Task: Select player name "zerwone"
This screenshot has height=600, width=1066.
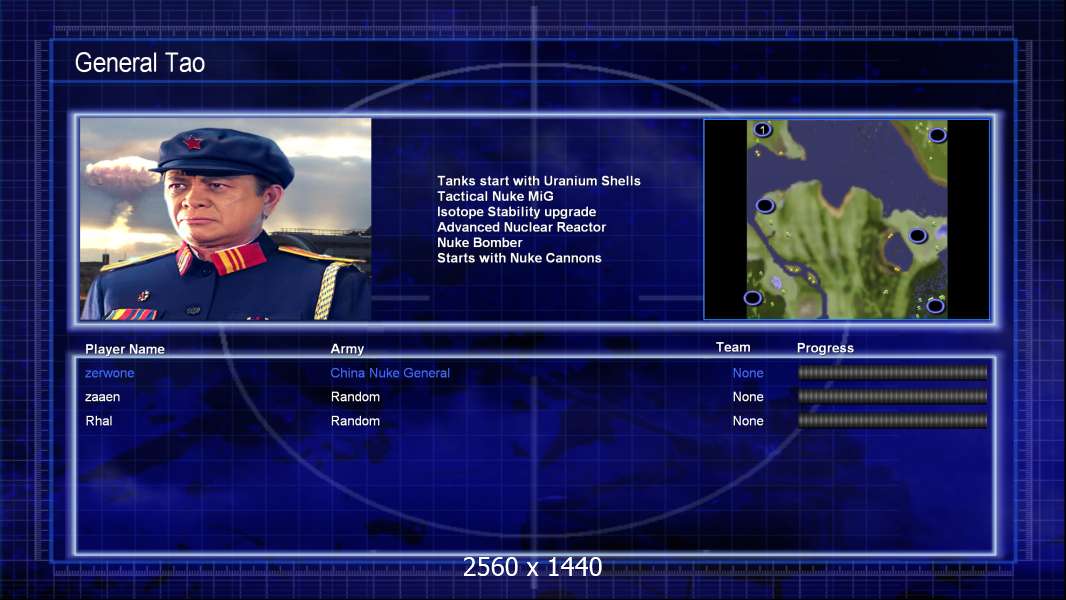Action: coord(109,373)
